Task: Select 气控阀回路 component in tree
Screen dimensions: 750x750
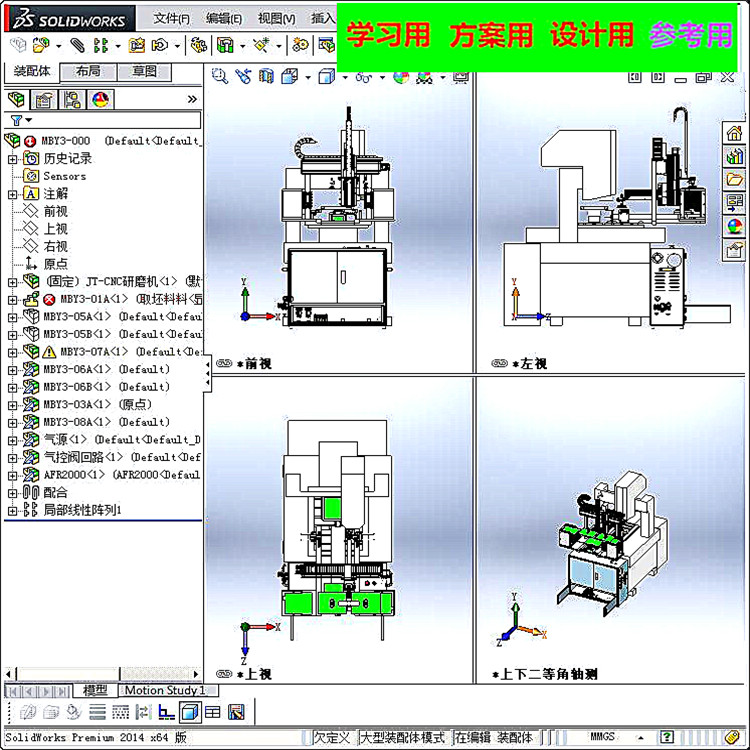Action: click(x=122, y=457)
